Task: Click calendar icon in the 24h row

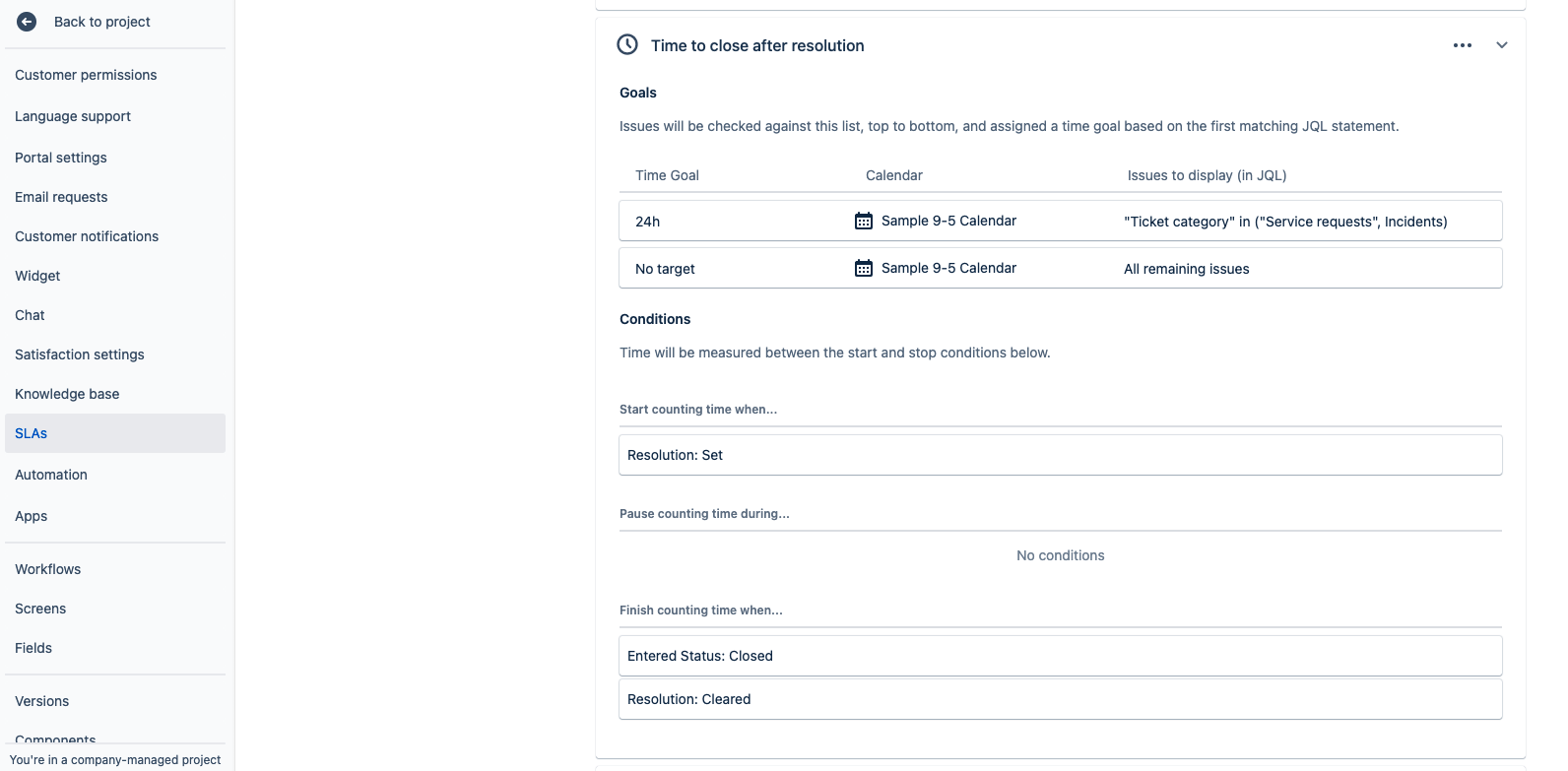Action: [864, 221]
